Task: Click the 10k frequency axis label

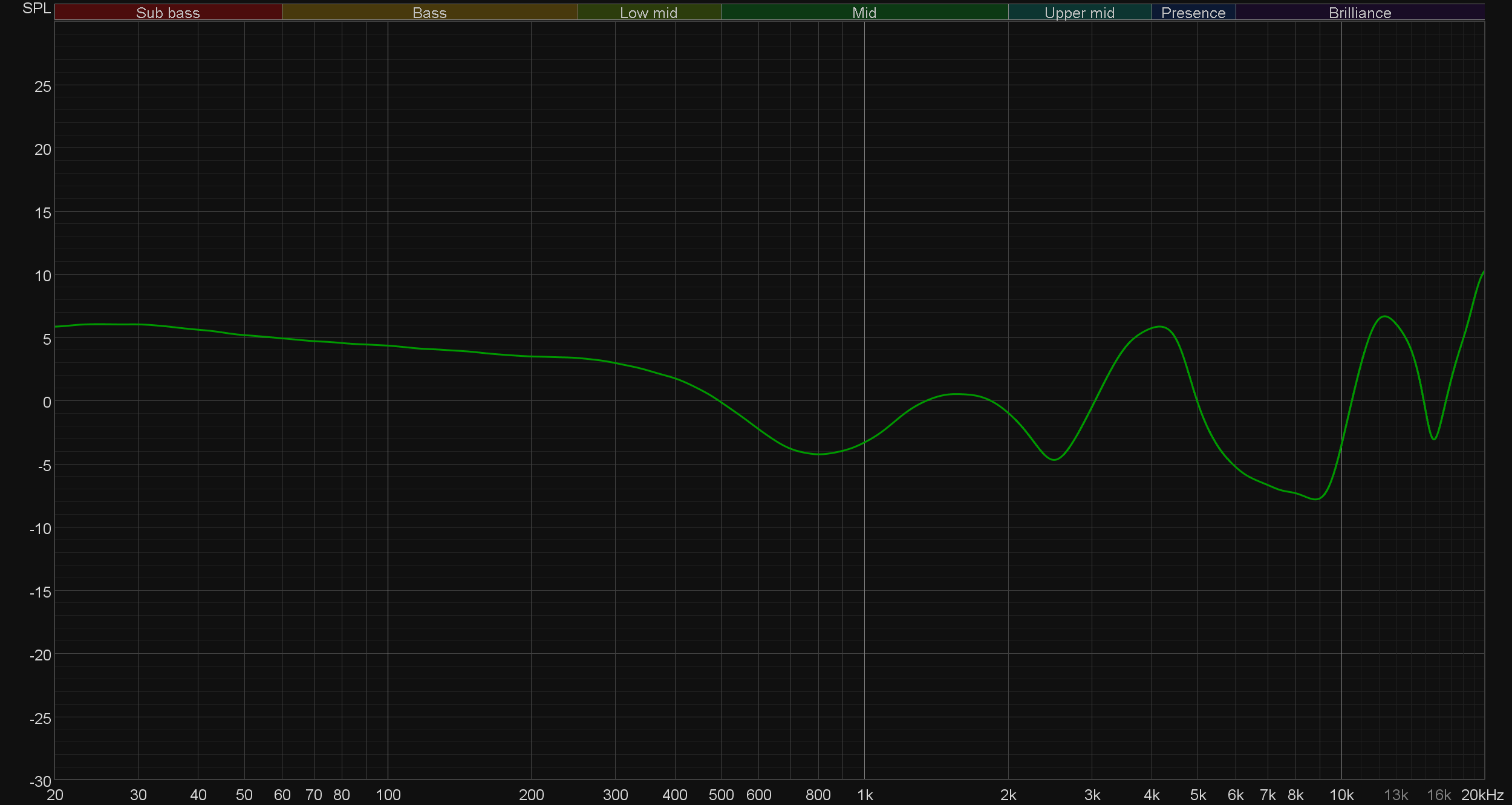Action: (1341, 795)
